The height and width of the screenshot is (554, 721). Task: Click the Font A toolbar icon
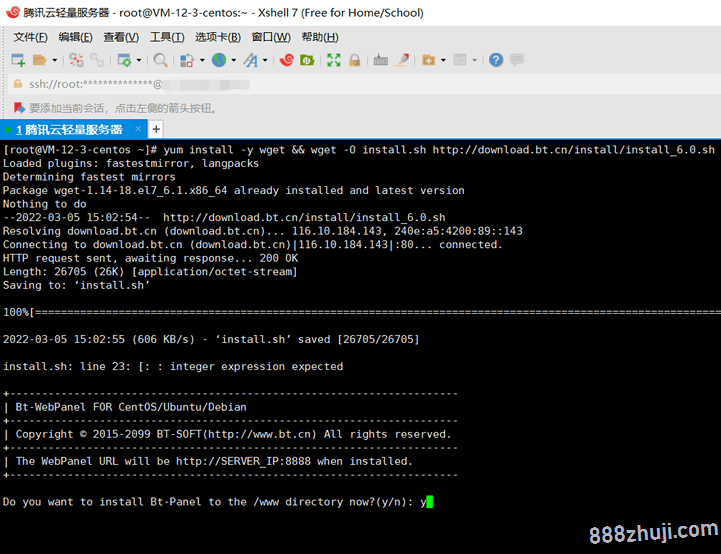pyautogui.click(x=251, y=60)
